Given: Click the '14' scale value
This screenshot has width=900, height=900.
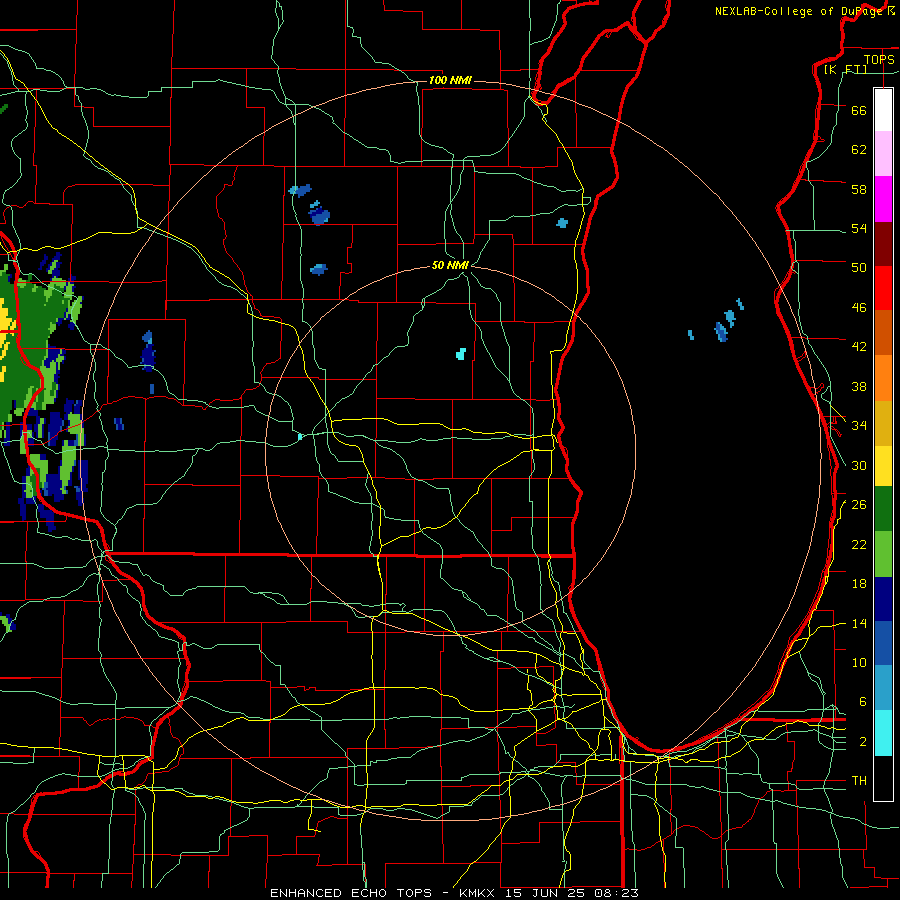Looking at the screenshot, I should point(859,624).
